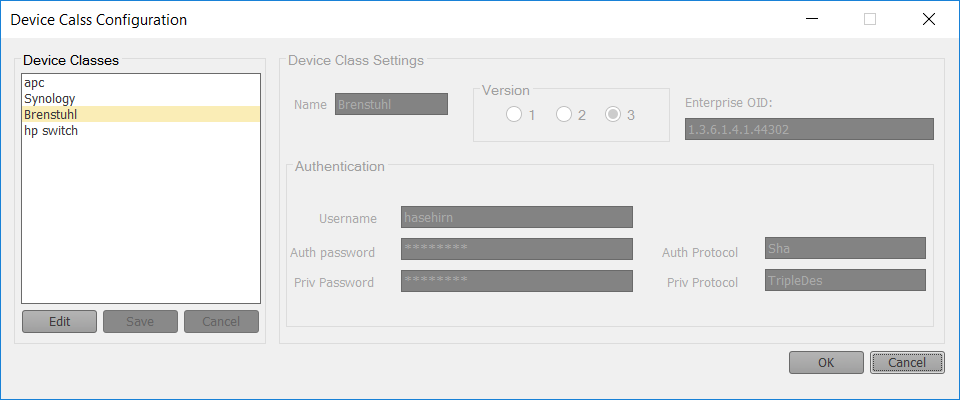
Task: Choose SNMP version 1 radio button
Action: coord(514,115)
